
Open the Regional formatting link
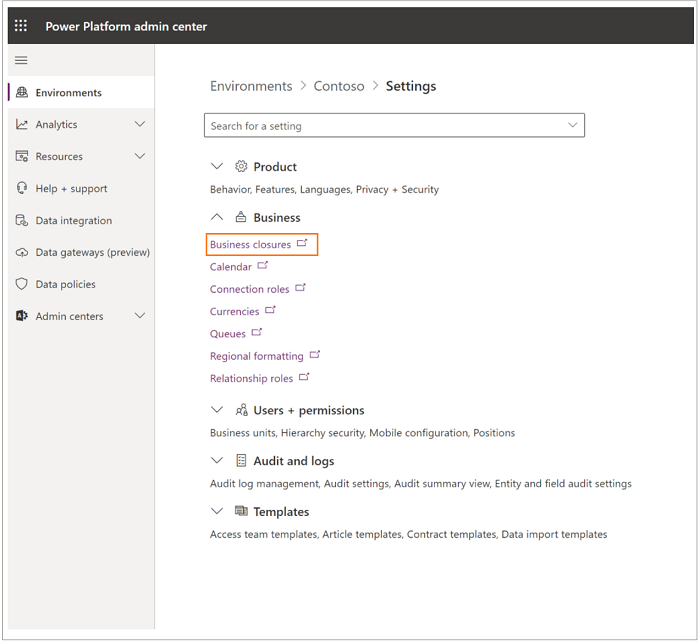pyautogui.click(x=257, y=356)
